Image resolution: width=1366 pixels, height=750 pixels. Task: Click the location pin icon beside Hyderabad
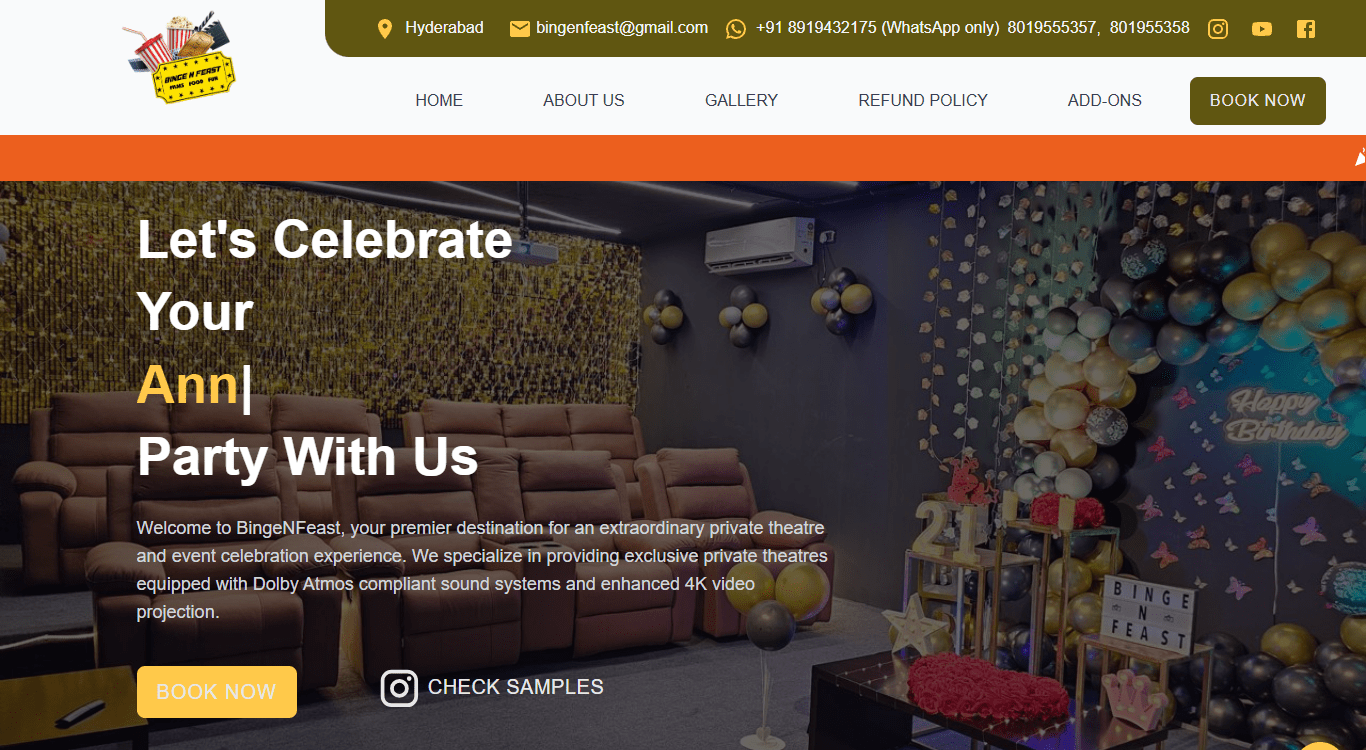click(x=384, y=29)
